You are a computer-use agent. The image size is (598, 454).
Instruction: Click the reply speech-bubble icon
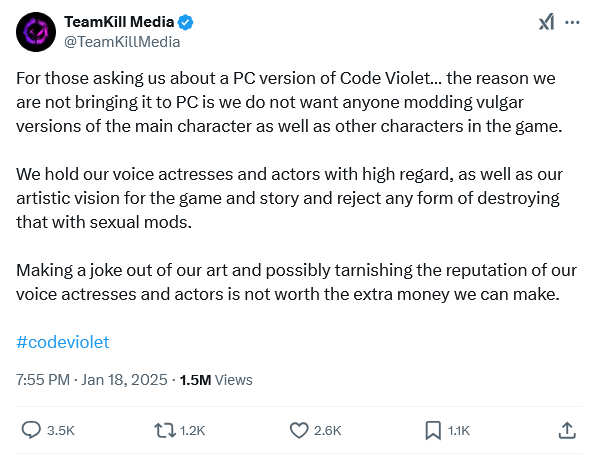pos(31,430)
